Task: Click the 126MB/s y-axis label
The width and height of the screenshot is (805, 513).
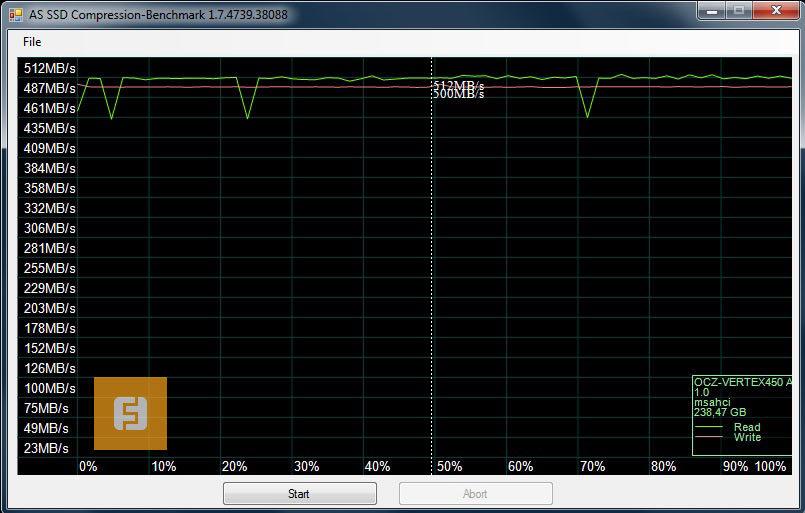Action: (x=50, y=368)
